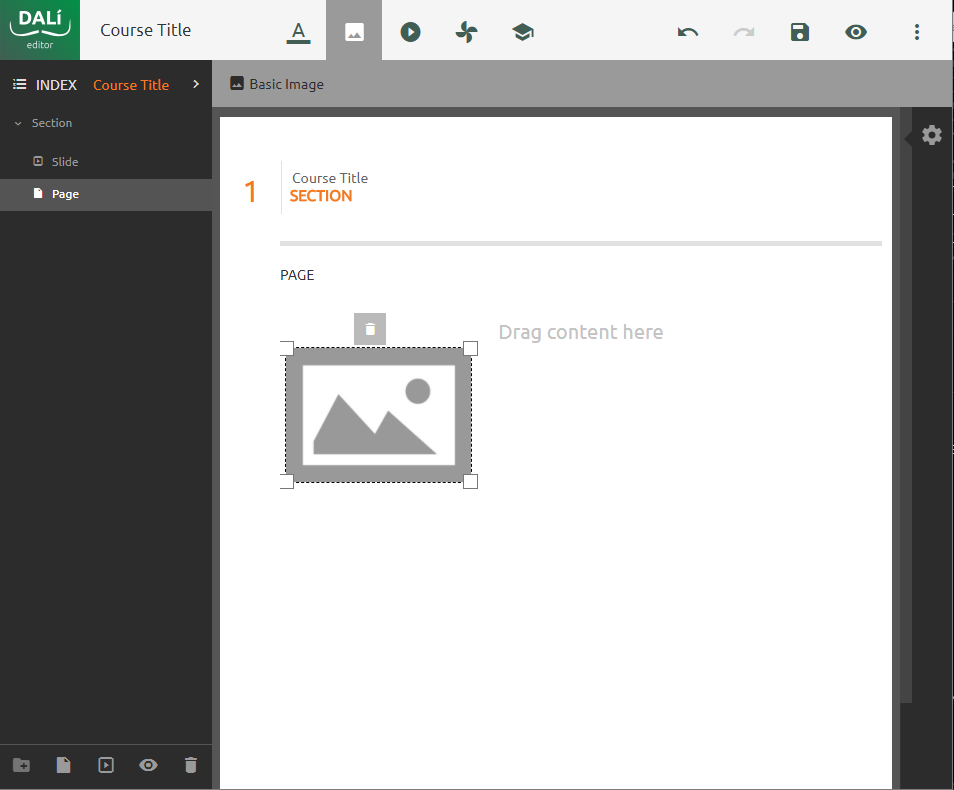Open the animations pinwheel category
Viewport: 954px width, 790px height.
tap(466, 32)
